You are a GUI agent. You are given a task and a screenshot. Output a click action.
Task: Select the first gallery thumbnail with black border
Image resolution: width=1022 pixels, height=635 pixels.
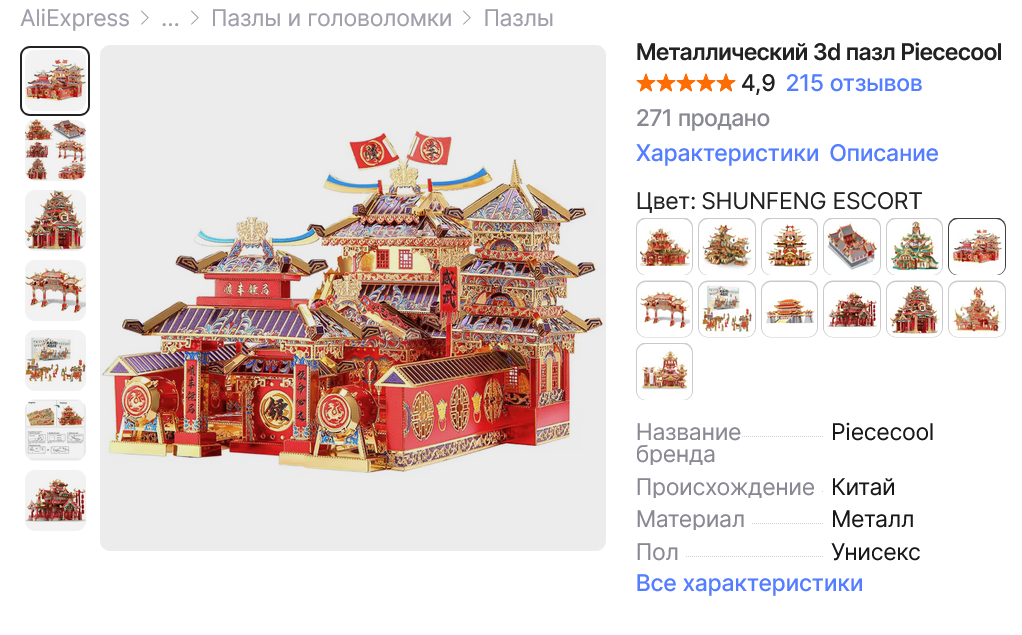(x=55, y=81)
